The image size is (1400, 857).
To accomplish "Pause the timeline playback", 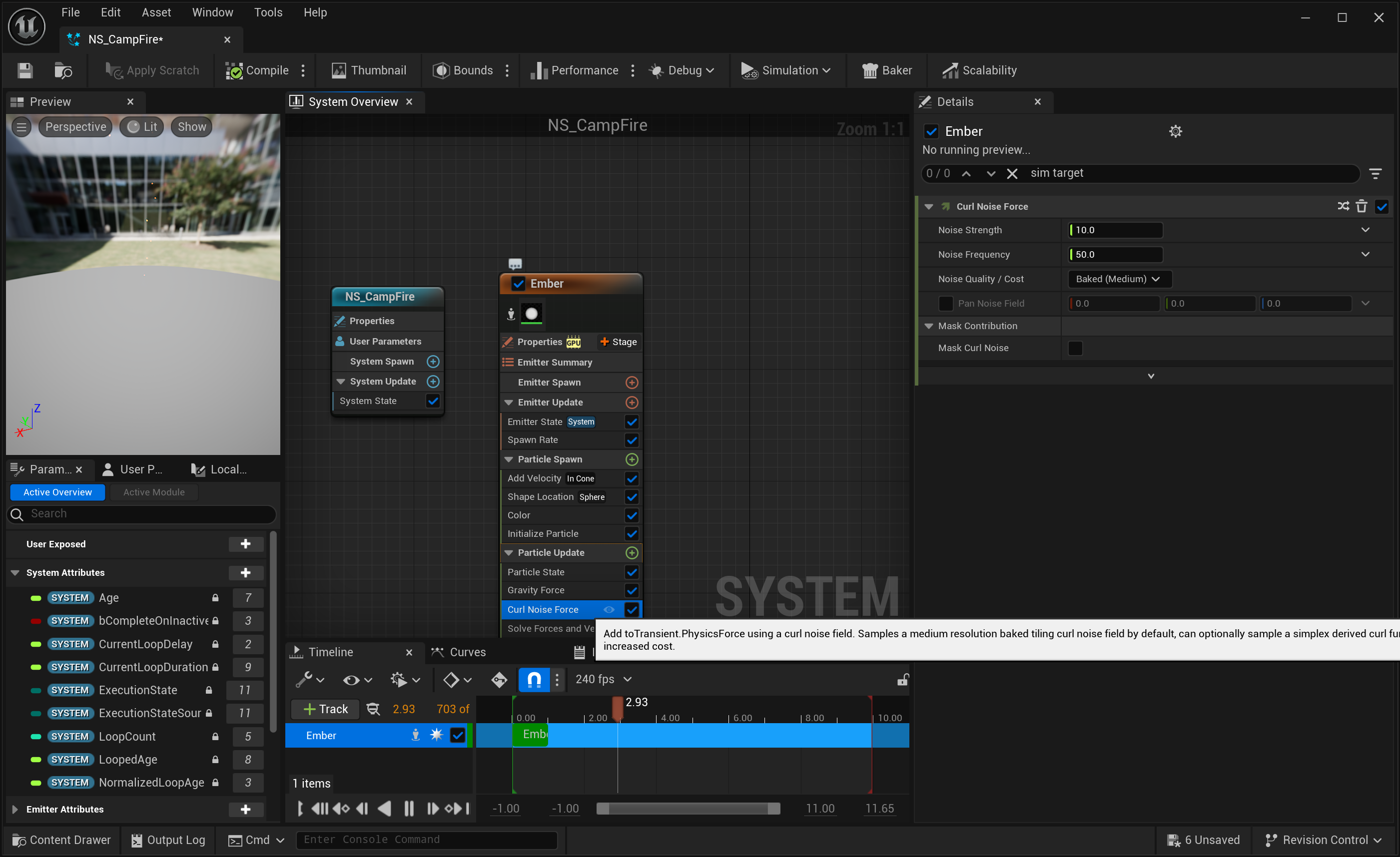I will [x=409, y=808].
